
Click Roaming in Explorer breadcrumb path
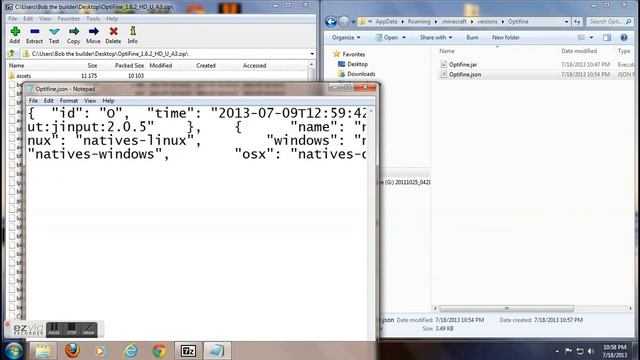(419, 22)
